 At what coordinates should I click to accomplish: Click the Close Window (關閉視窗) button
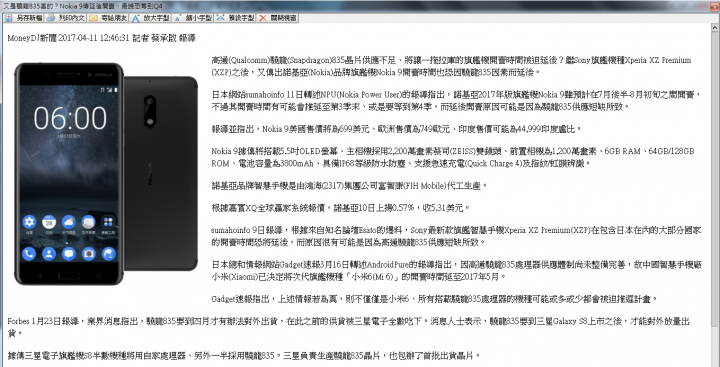coord(277,18)
